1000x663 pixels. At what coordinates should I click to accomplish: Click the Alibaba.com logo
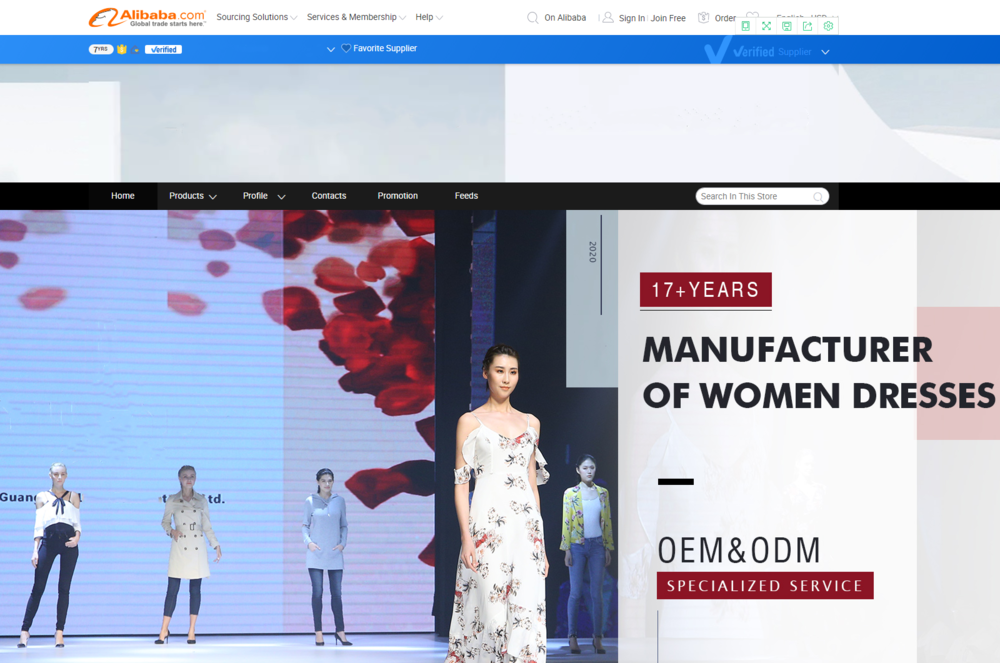point(147,17)
